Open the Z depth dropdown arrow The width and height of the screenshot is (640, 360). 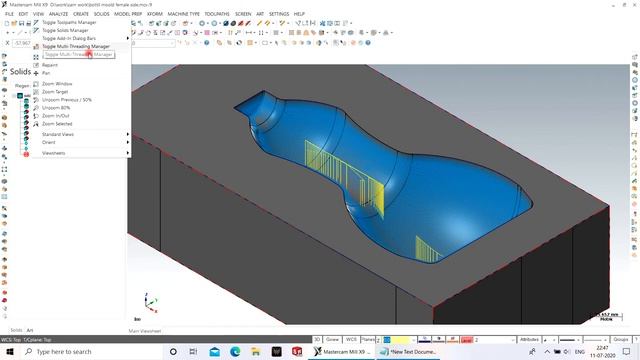coord(413,340)
